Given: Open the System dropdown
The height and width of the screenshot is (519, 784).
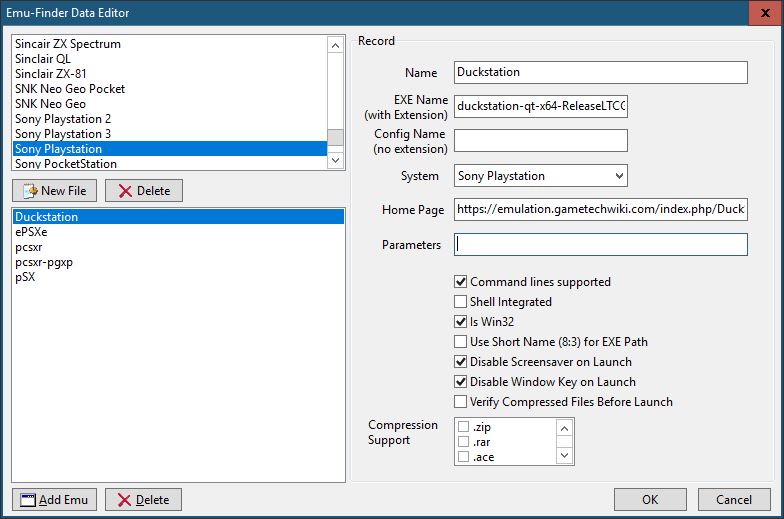Looking at the screenshot, I should pyautogui.click(x=540, y=176).
